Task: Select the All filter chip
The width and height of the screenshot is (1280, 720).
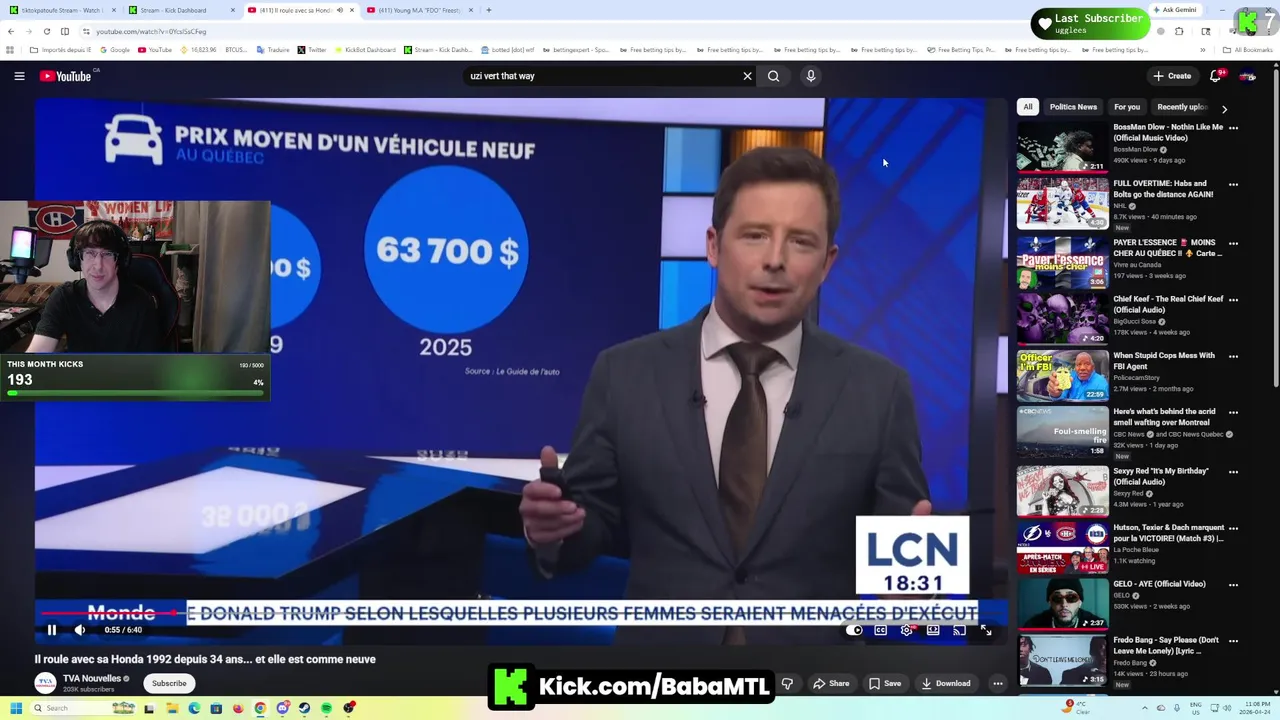Action: (1028, 107)
